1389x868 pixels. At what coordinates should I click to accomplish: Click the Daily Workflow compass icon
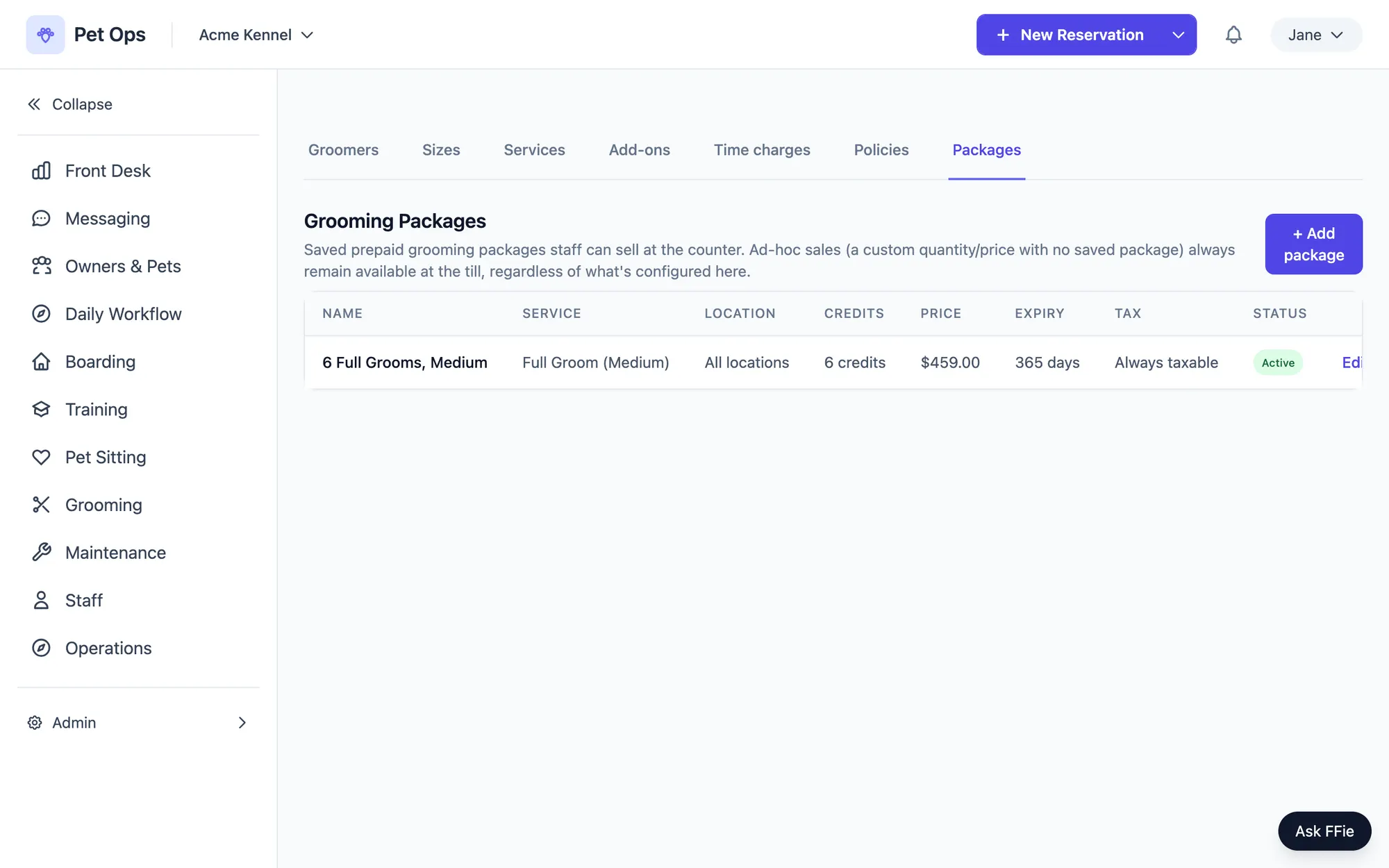pyautogui.click(x=41, y=314)
